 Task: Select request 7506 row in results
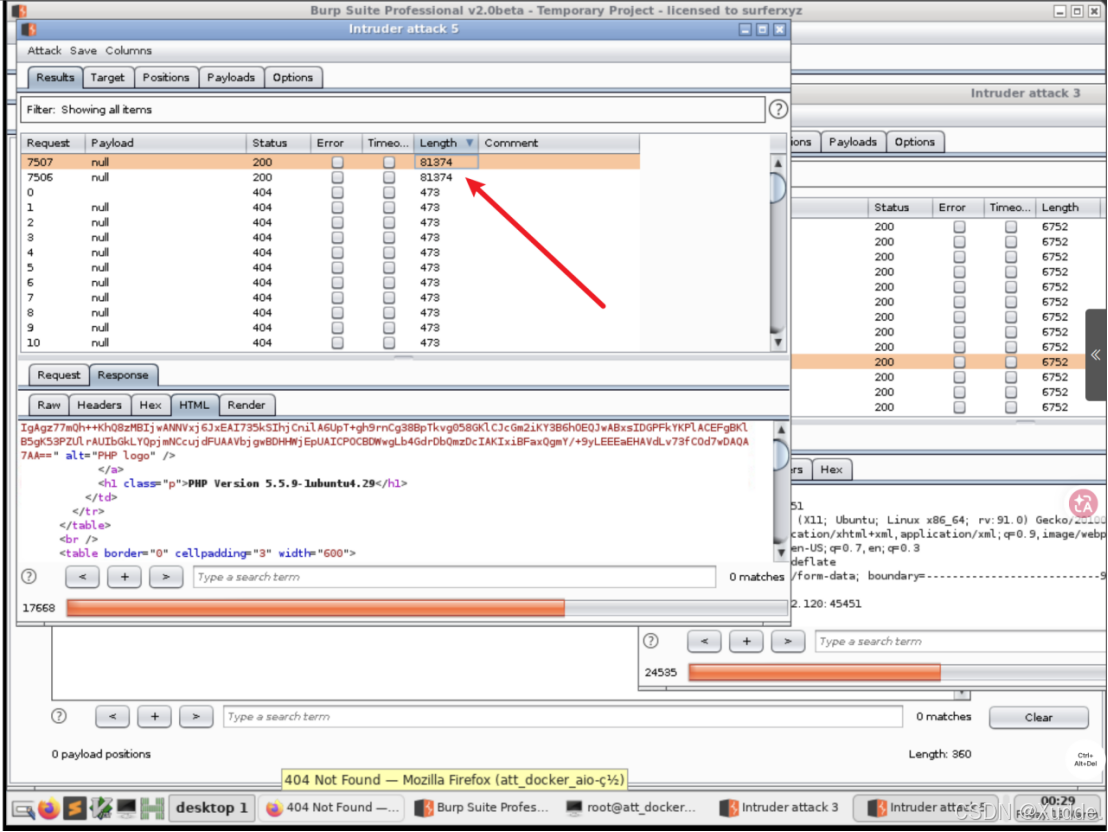click(x=330, y=177)
